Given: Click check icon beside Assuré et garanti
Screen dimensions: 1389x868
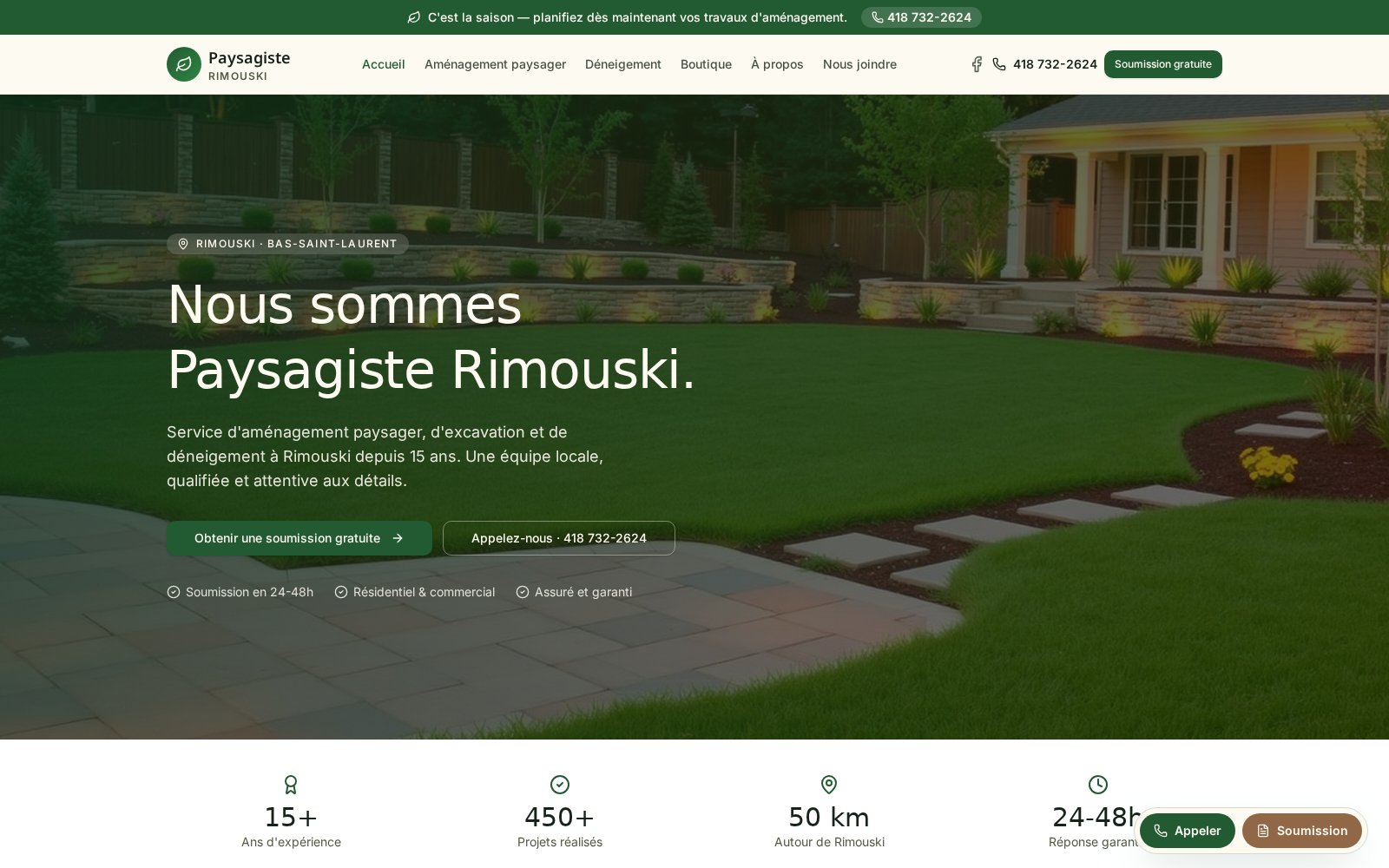Looking at the screenshot, I should [x=523, y=592].
